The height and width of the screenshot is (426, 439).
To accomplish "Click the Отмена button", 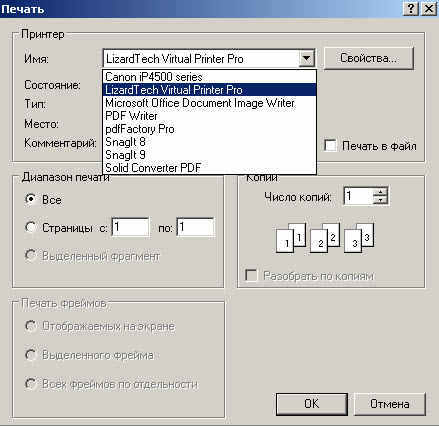I will [x=390, y=404].
